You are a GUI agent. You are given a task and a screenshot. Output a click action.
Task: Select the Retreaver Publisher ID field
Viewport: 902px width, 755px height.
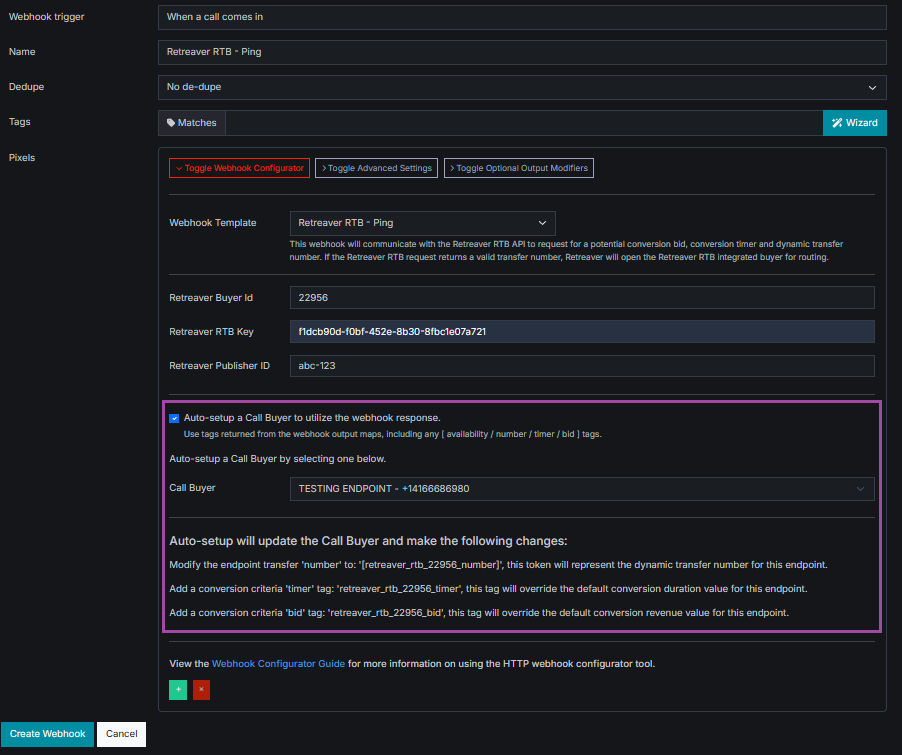tap(581, 366)
